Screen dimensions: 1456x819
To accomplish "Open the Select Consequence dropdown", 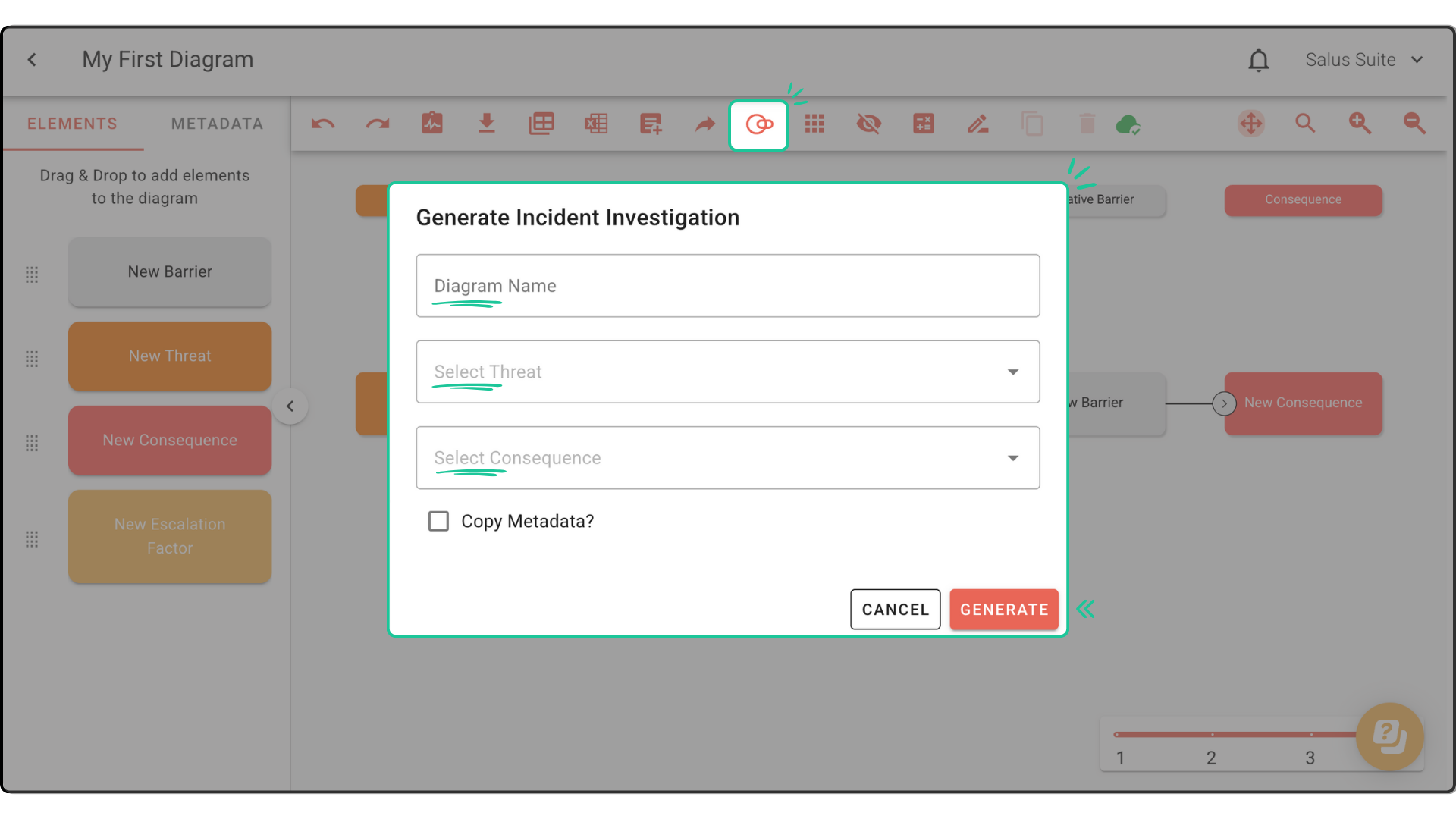I will point(727,458).
